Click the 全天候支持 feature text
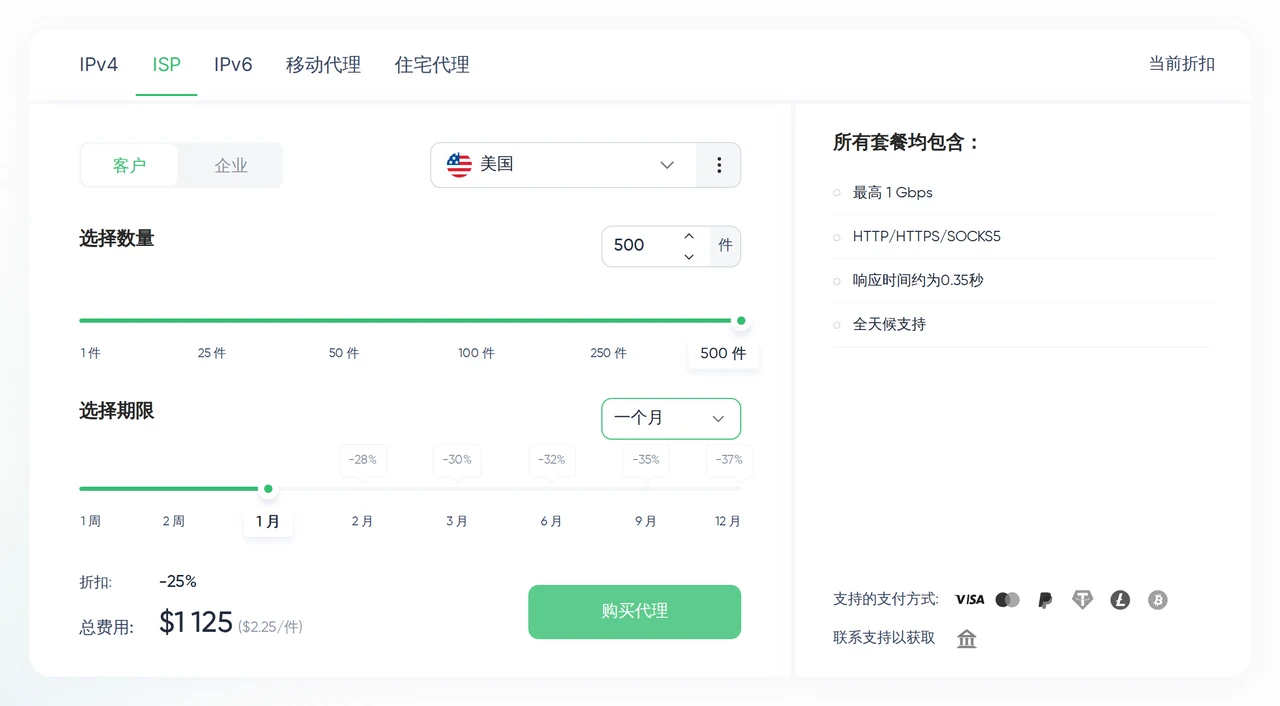 coord(889,325)
